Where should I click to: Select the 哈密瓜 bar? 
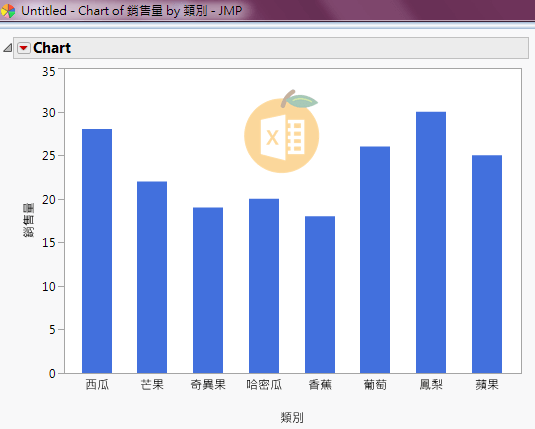264,286
